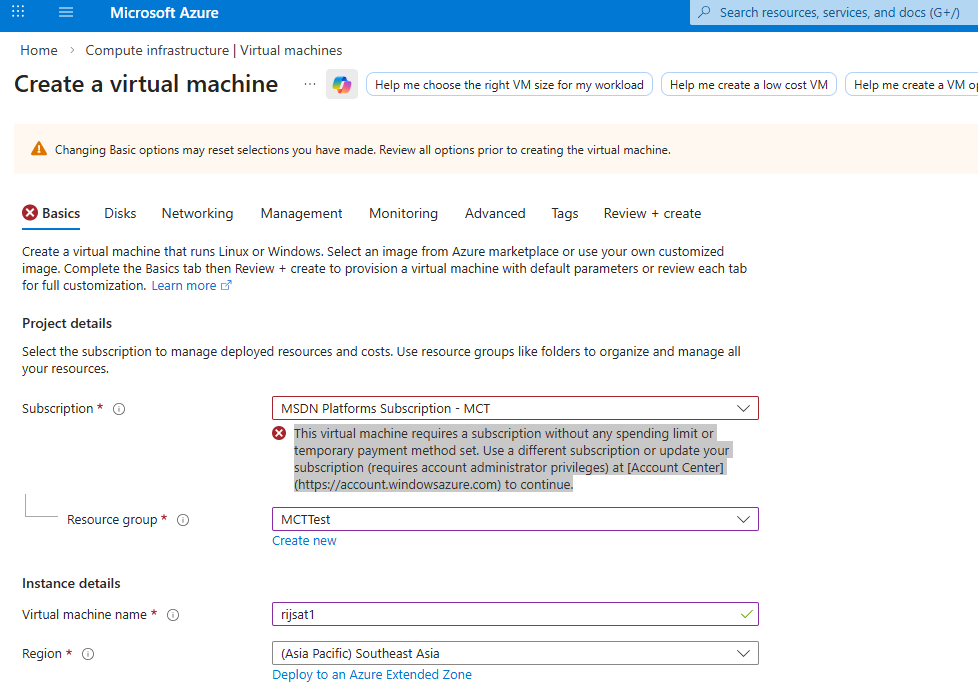Click the info icon next to Subscription
The image size is (978, 690).
[x=119, y=409]
